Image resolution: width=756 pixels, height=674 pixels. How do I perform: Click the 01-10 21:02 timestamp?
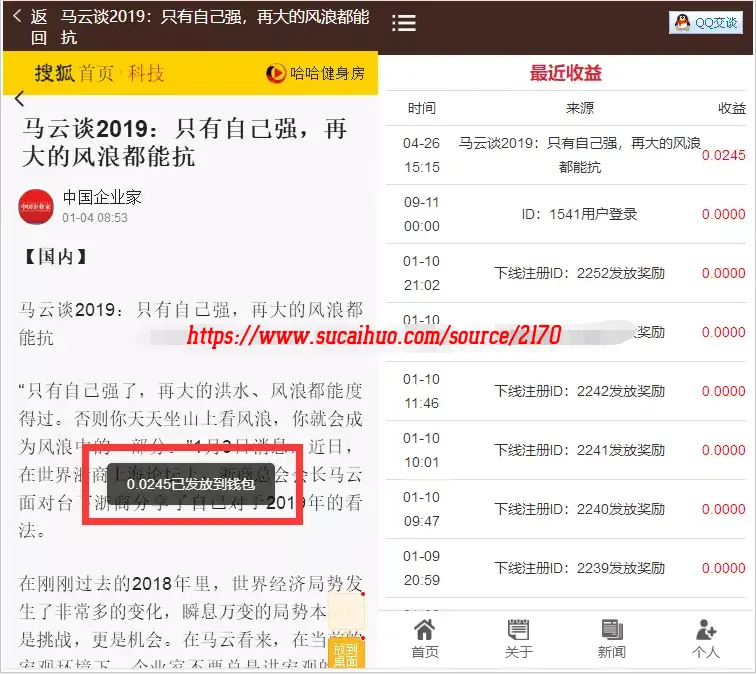coord(421,273)
